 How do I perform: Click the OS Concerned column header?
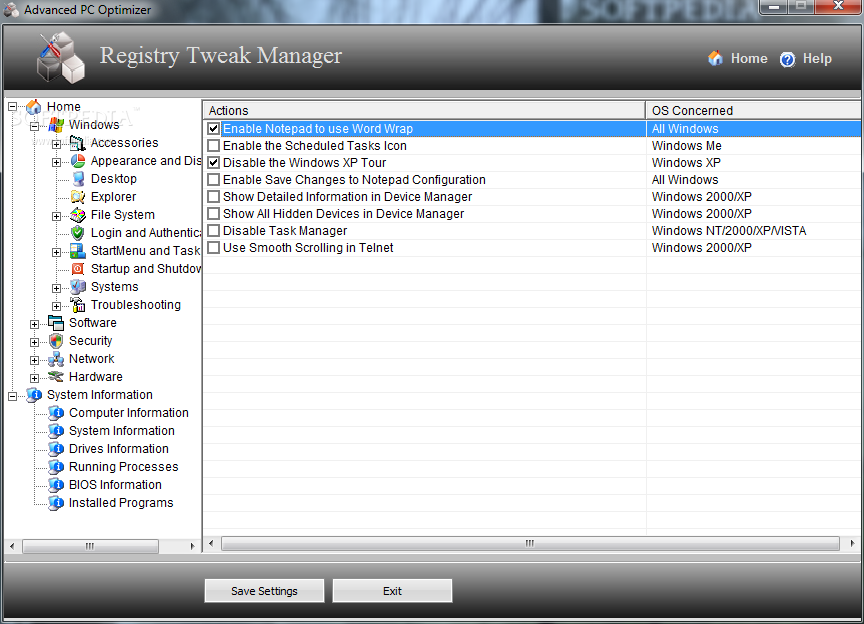[753, 110]
